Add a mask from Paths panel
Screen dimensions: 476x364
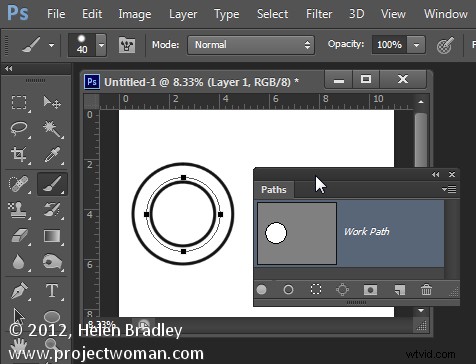pos(370,290)
